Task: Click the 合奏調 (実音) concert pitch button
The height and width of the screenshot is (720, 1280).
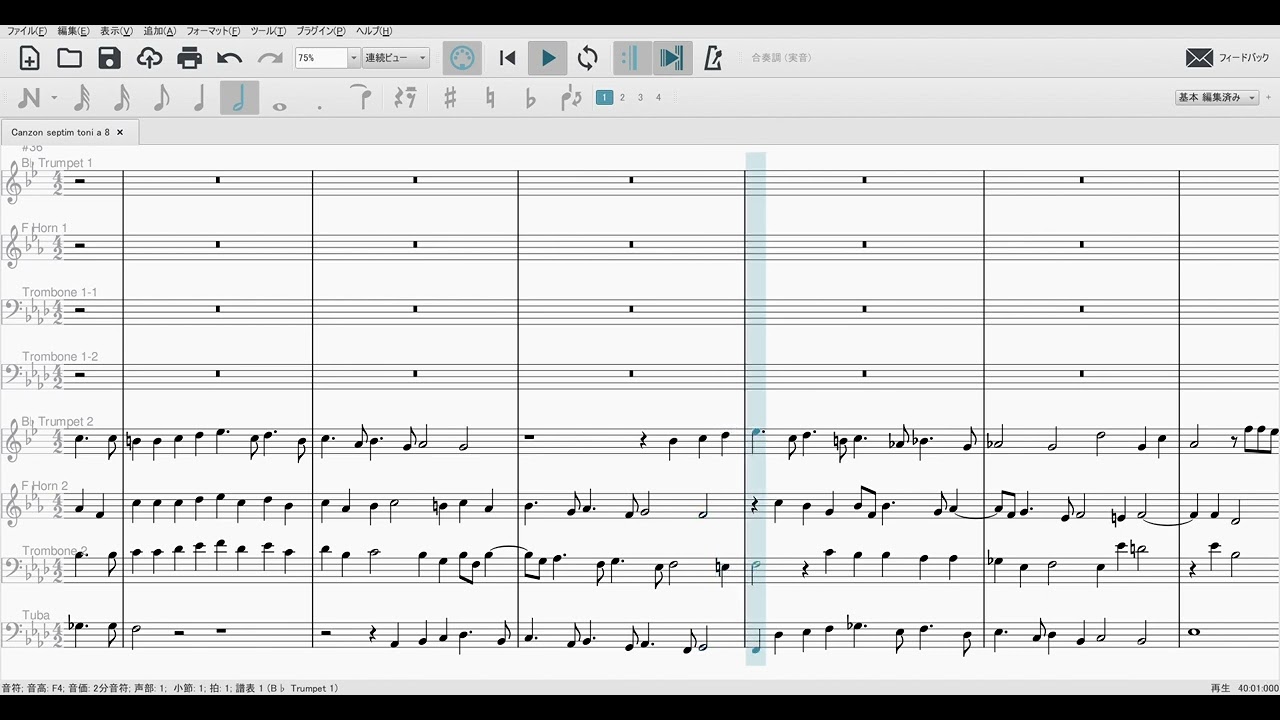Action: pyautogui.click(x=781, y=58)
